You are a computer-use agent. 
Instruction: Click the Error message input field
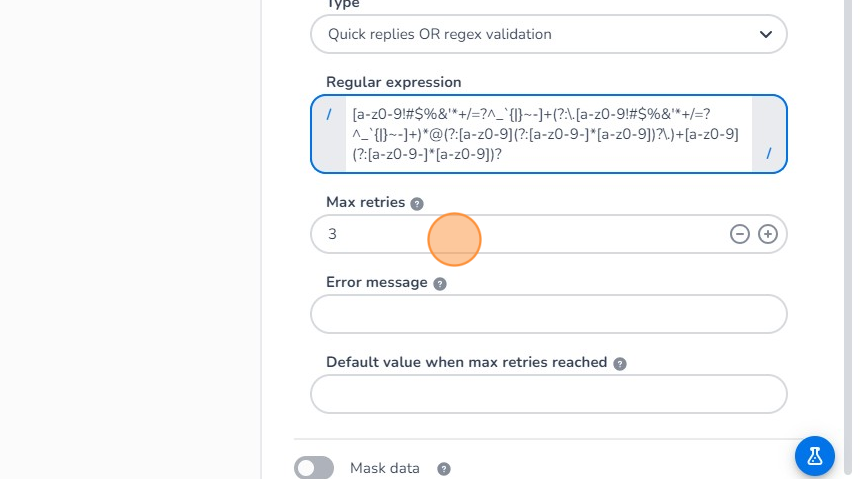click(548, 314)
